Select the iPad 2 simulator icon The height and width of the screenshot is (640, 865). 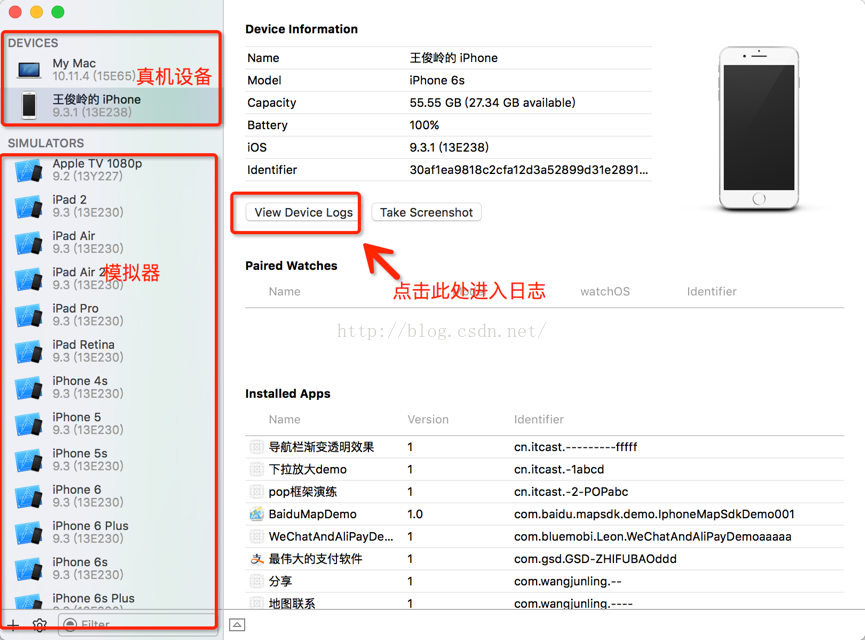pos(29,206)
